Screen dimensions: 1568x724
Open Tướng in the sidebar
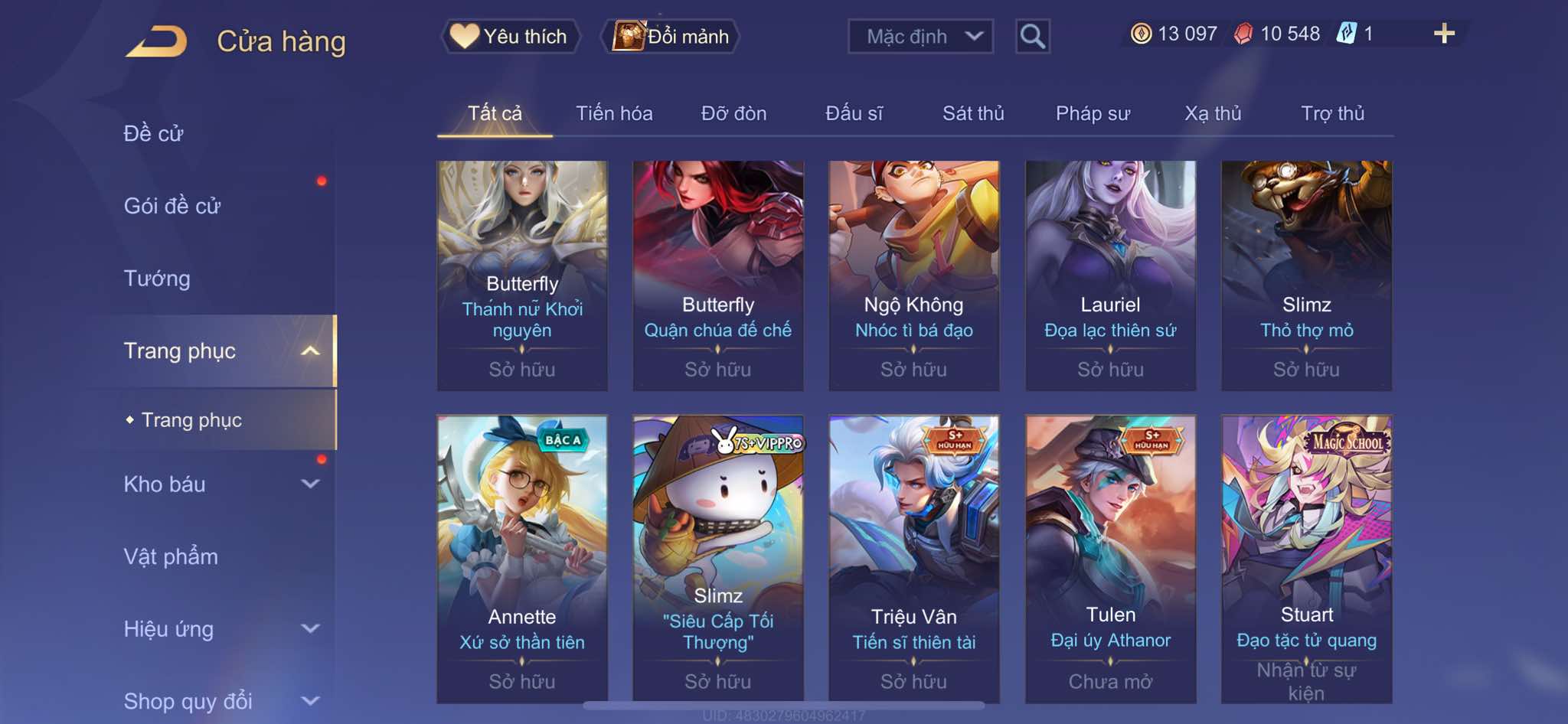pyautogui.click(x=157, y=279)
